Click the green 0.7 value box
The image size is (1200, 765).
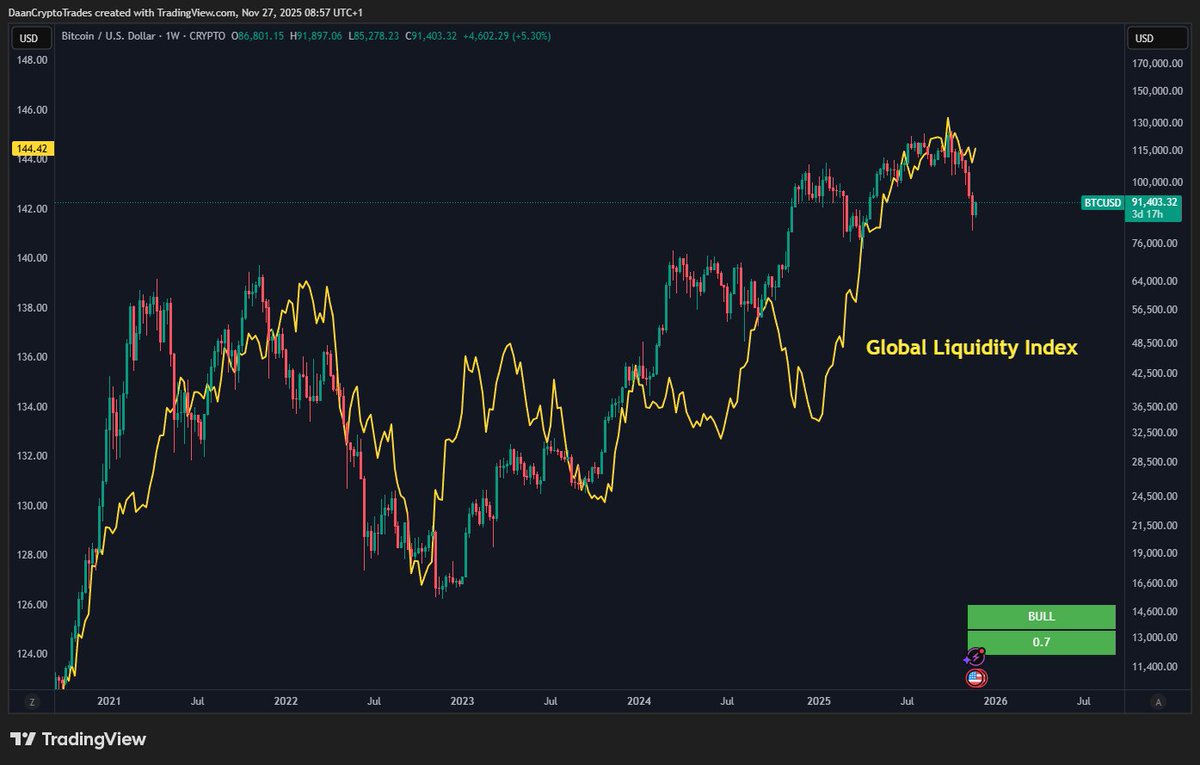[x=1041, y=643]
